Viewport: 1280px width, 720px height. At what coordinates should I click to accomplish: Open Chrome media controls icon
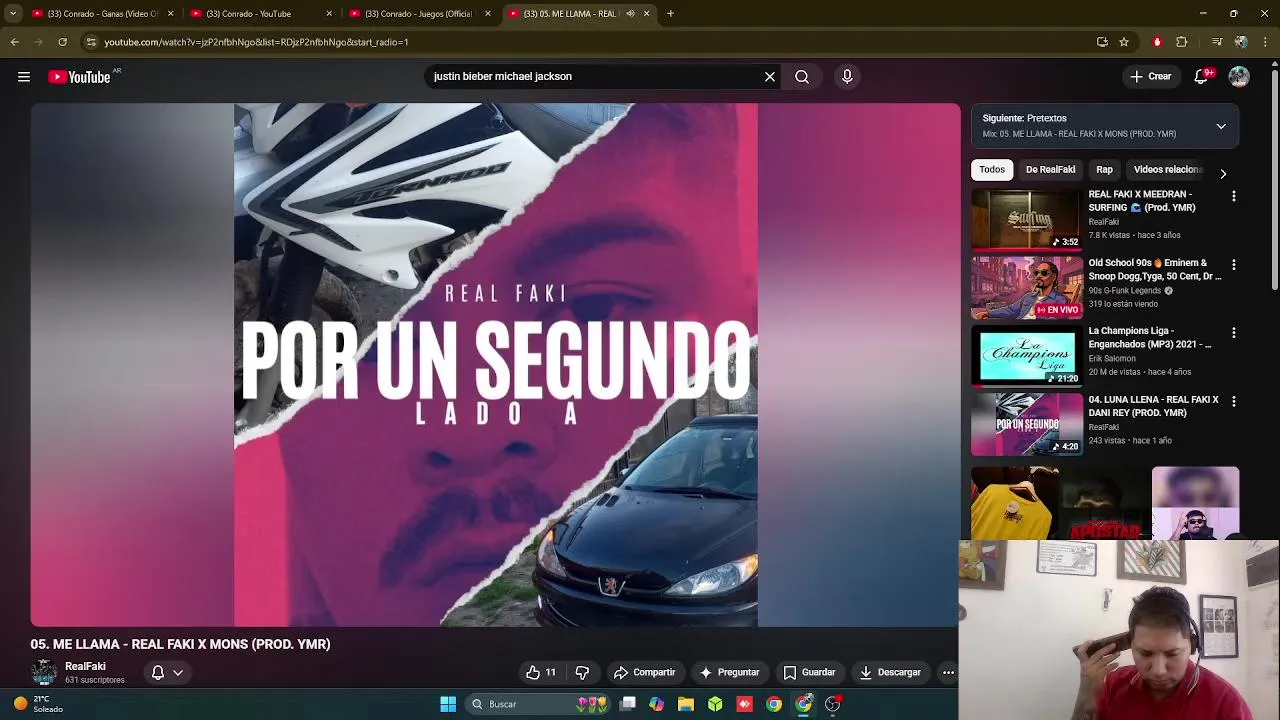1216,42
